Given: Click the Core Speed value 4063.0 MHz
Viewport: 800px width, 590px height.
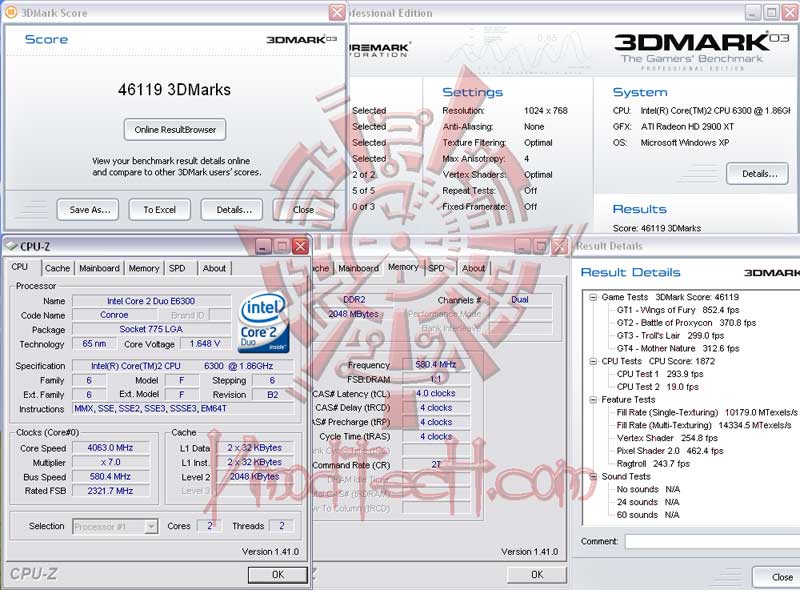Looking at the screenshot, I should (111, 448).
